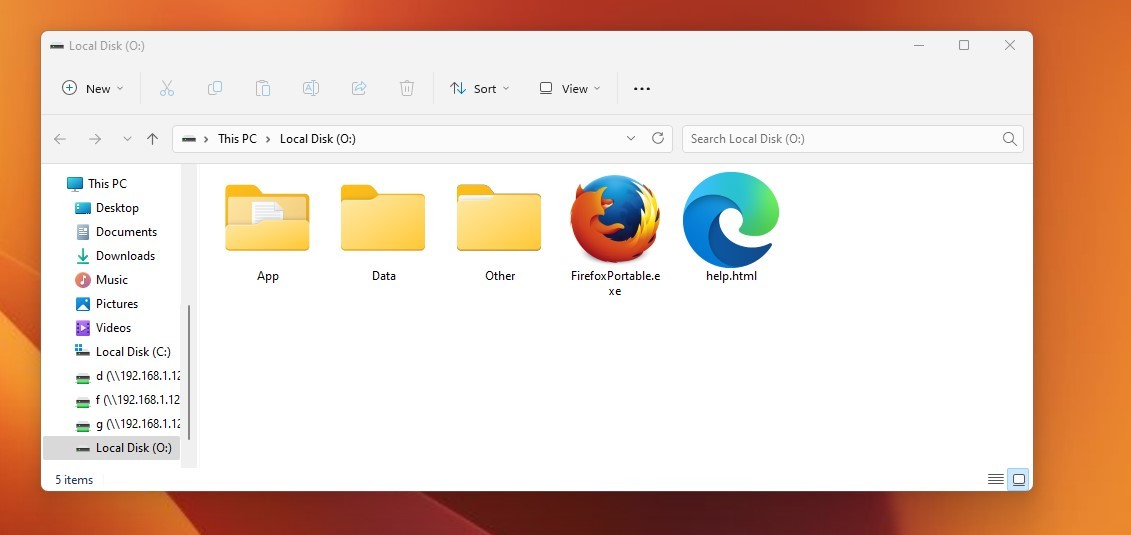The image size is (1131, 535).
Task: Expand address bar history chevron
Action: click(631, 138)
